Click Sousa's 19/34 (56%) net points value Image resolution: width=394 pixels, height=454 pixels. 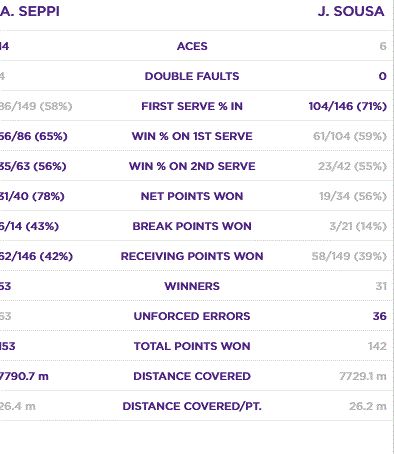[353, 196]
